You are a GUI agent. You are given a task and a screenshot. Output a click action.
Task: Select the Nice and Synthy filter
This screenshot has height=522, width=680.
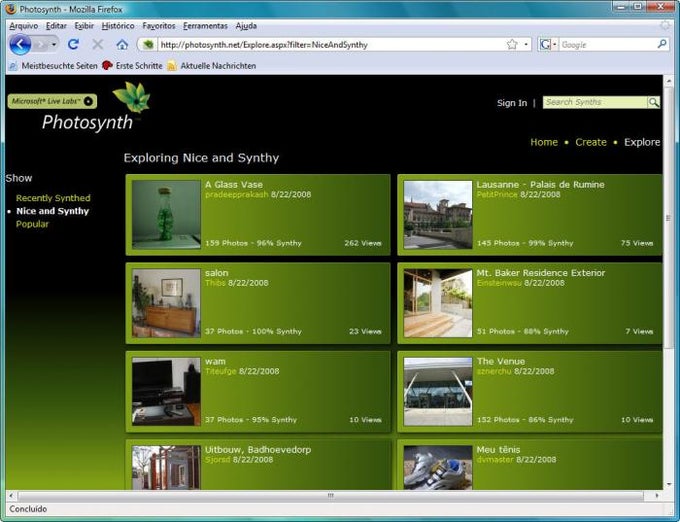[x=52, y=211]
